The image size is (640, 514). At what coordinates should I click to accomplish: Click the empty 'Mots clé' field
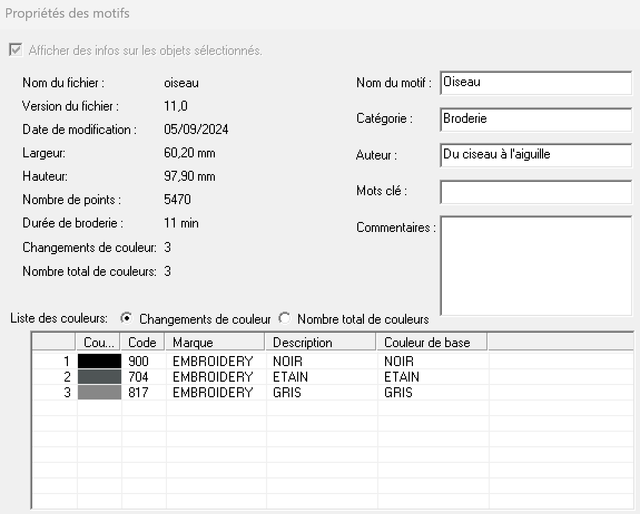point(536,191)
